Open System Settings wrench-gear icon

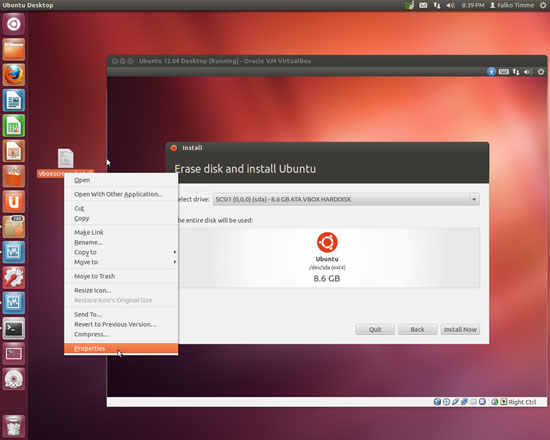tap(14, 278)
